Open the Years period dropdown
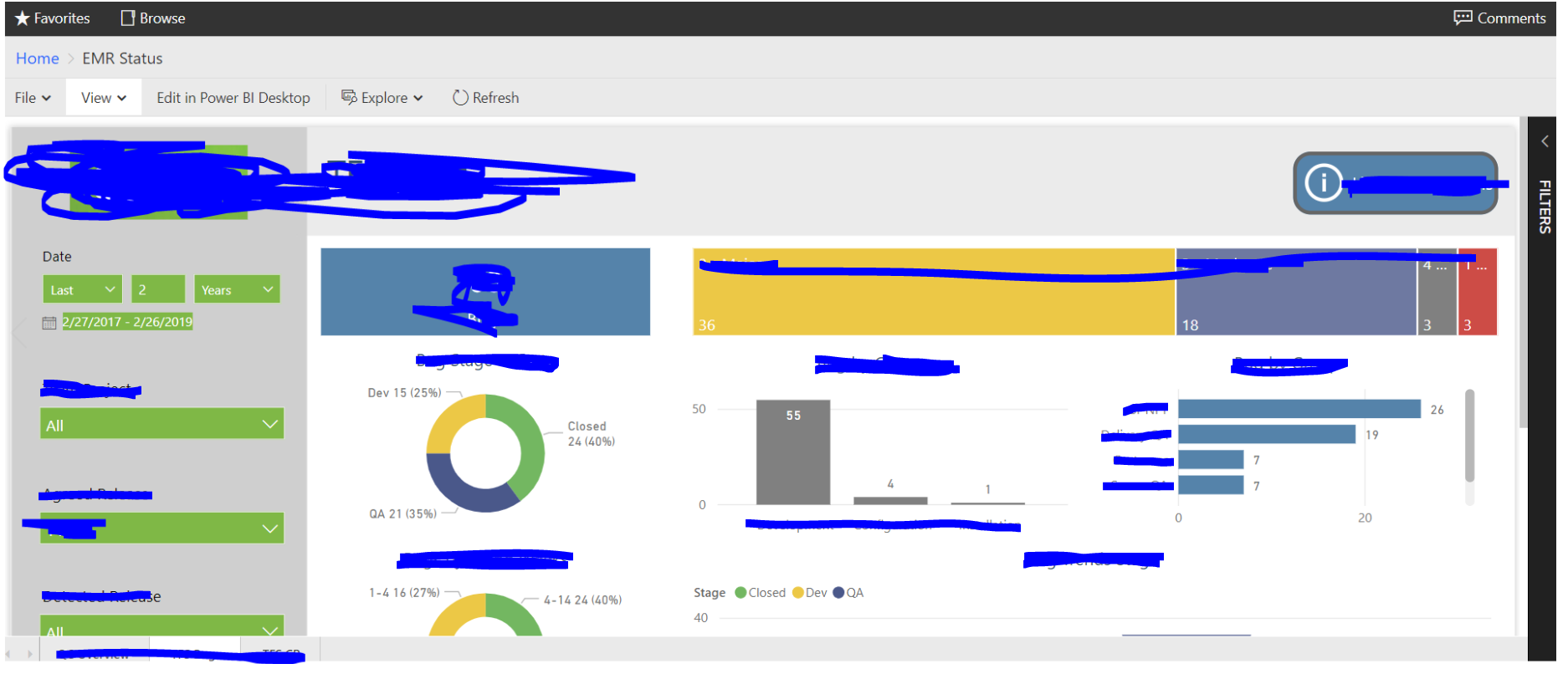Viewport: 1568px width, 674px height. click(237, 289)
